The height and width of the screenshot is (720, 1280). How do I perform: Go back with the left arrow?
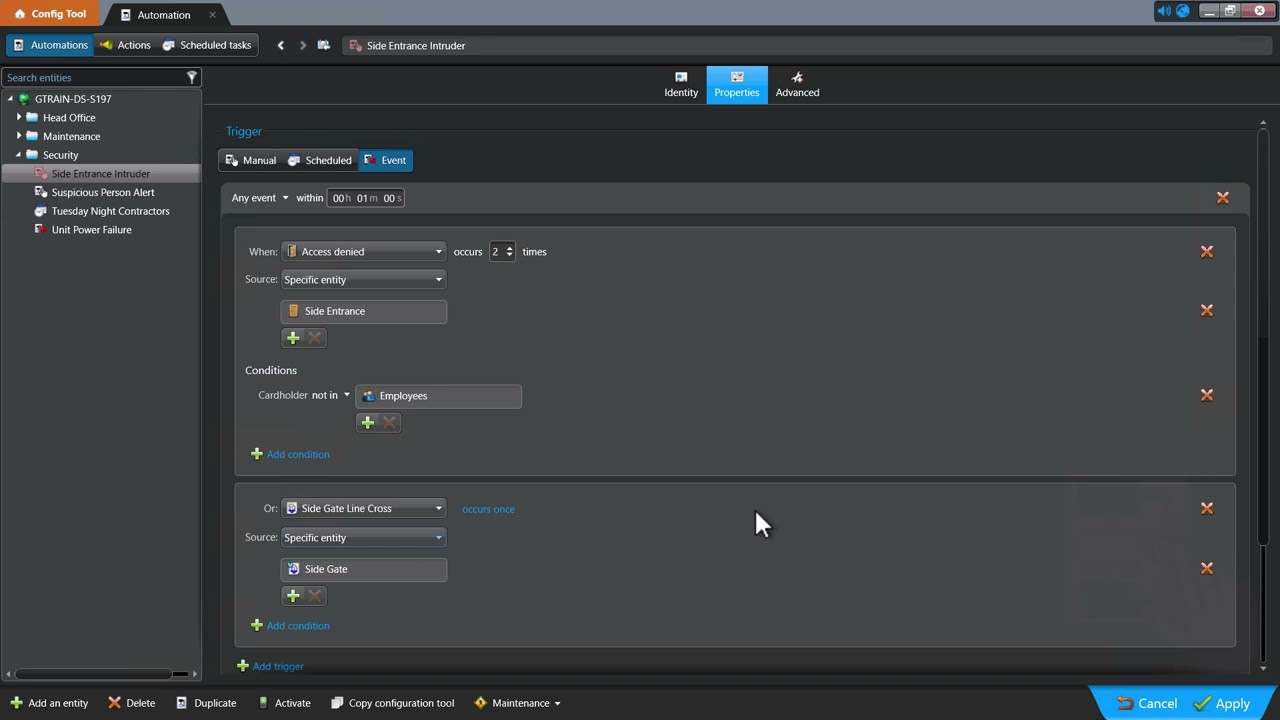click(x=281, y=45)
